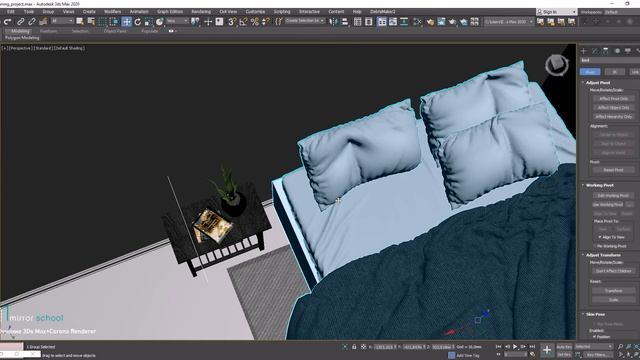Toggle Angle Snap

(x=244, y=22)
